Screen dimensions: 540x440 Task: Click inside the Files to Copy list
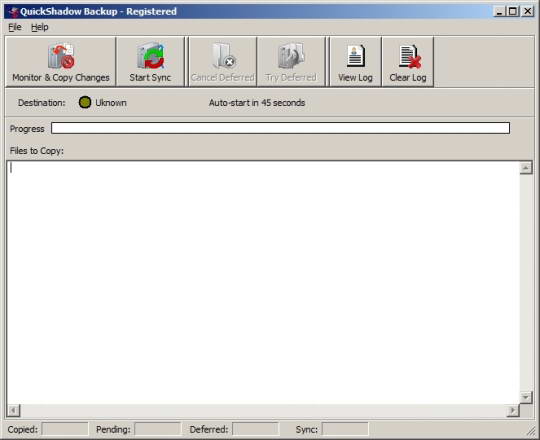pos(263,282)
